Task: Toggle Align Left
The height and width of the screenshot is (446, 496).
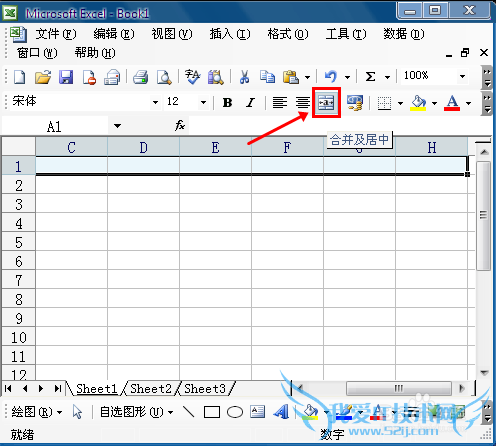Action: [x=280, y=103]
